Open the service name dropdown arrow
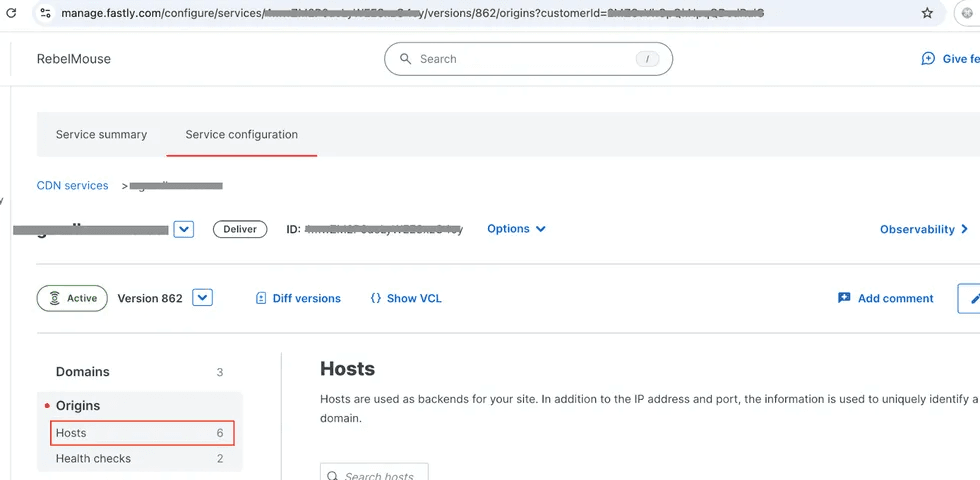The width and height of the screenshot is (980, 480). (183, 229)
